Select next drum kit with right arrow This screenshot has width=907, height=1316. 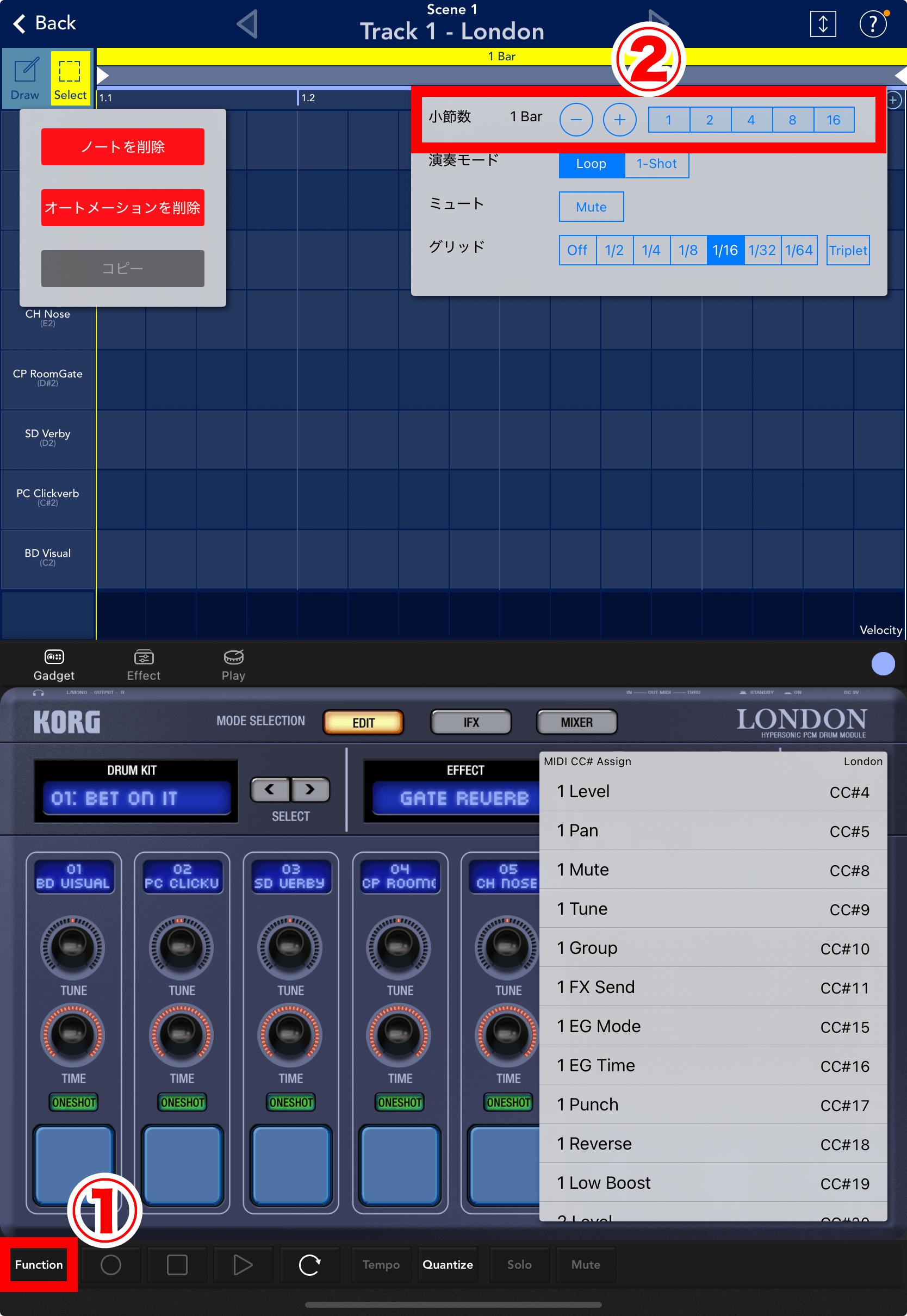[310, 789]
